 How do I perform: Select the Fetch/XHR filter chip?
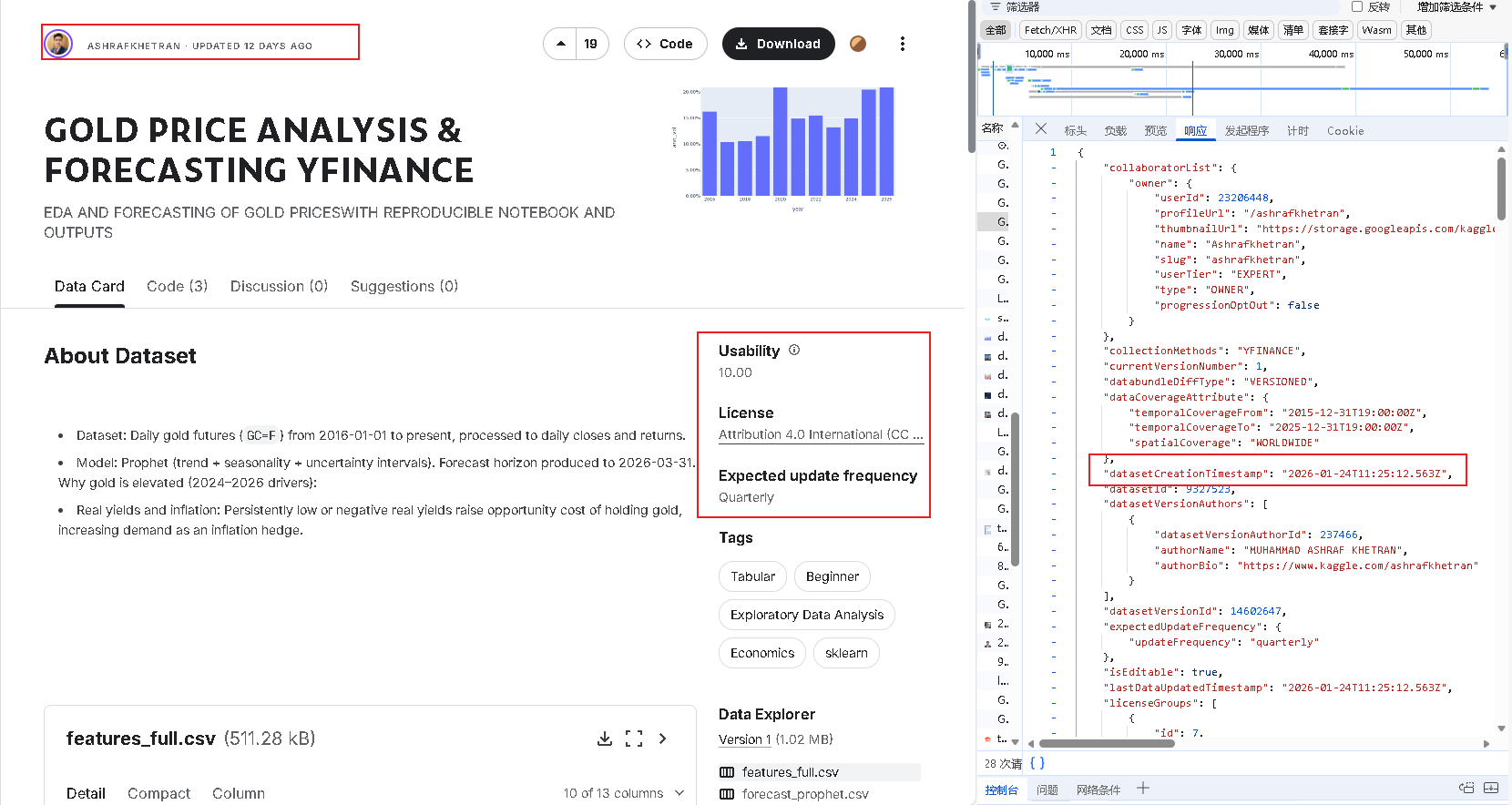coord(1050,30)
